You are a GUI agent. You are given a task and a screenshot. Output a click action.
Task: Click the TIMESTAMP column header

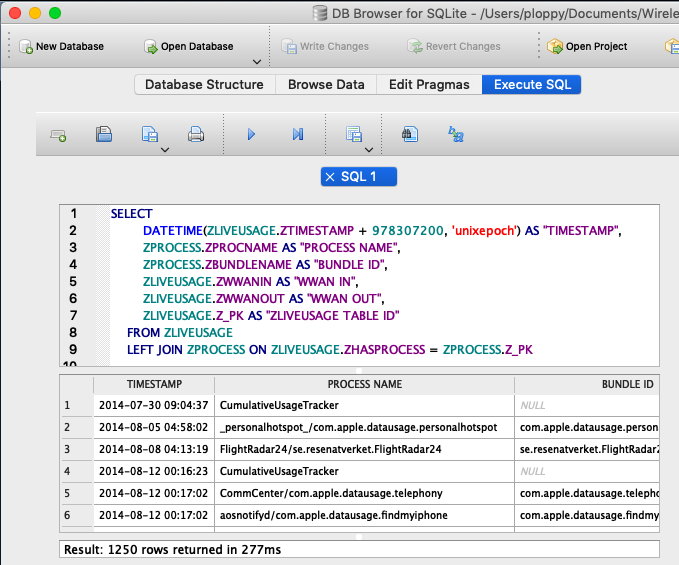[x=154, y=384]
